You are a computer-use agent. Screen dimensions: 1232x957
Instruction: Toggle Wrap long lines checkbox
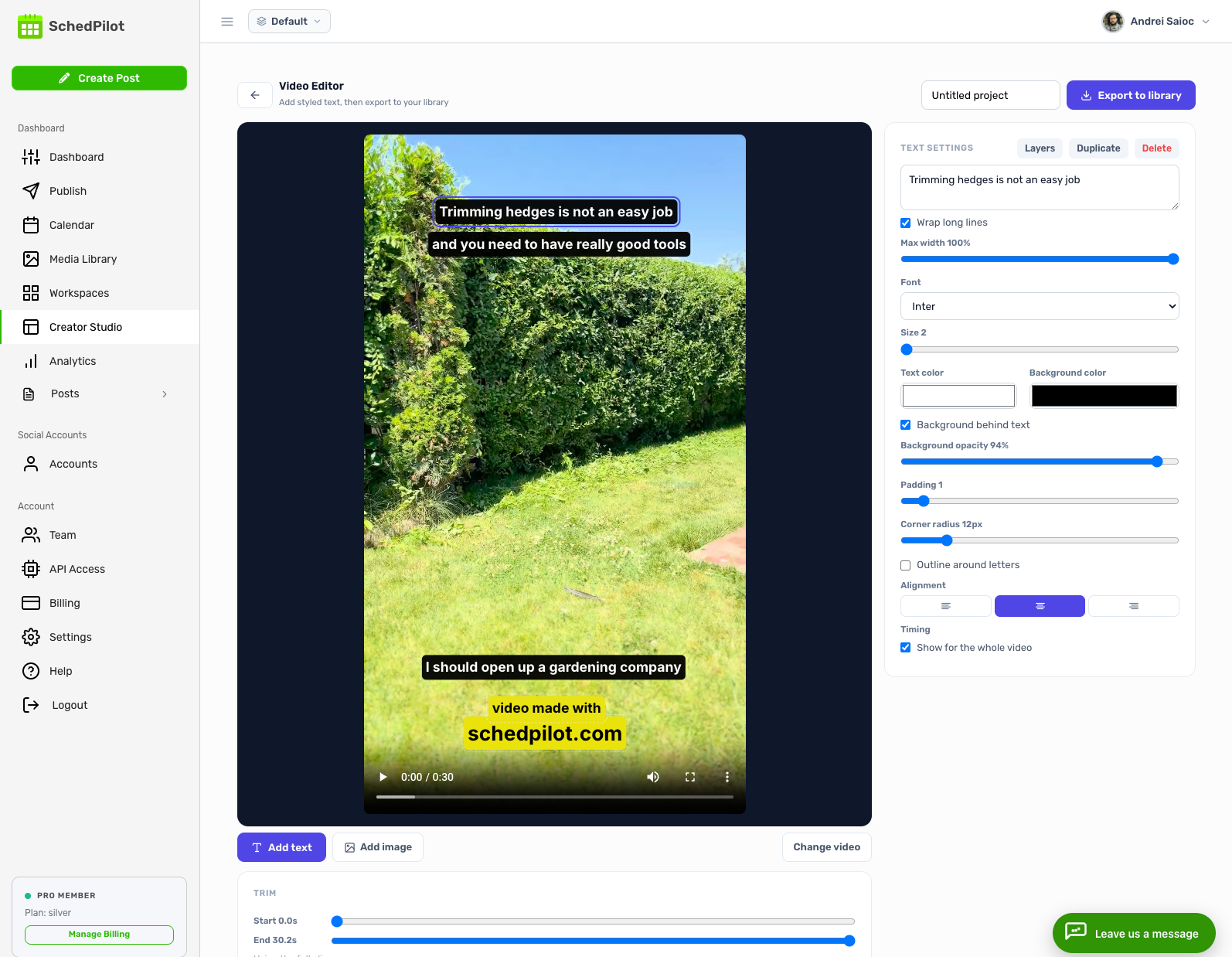pos(906,223)
